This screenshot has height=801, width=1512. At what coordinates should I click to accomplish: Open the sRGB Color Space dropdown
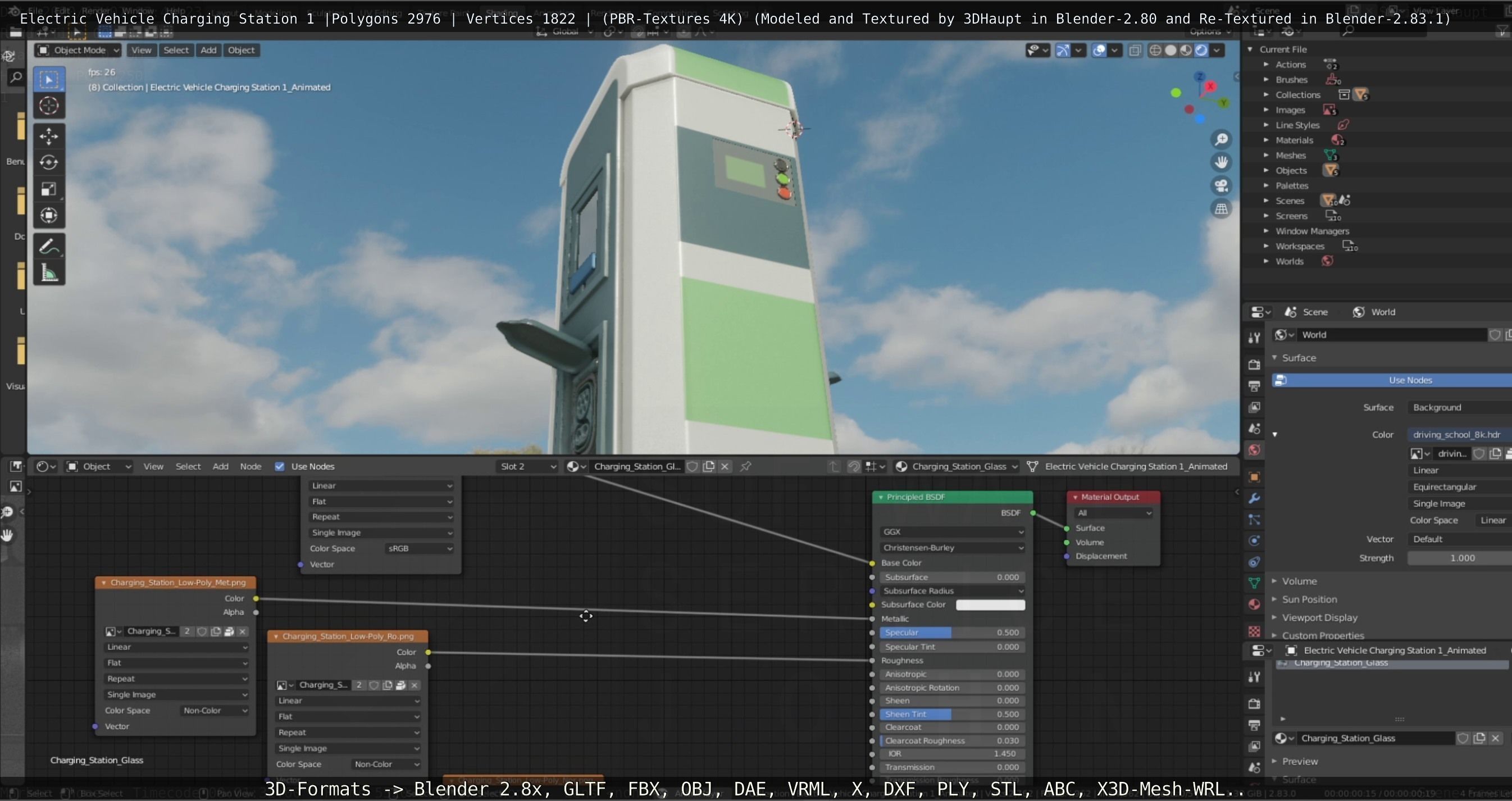(420, 549)
